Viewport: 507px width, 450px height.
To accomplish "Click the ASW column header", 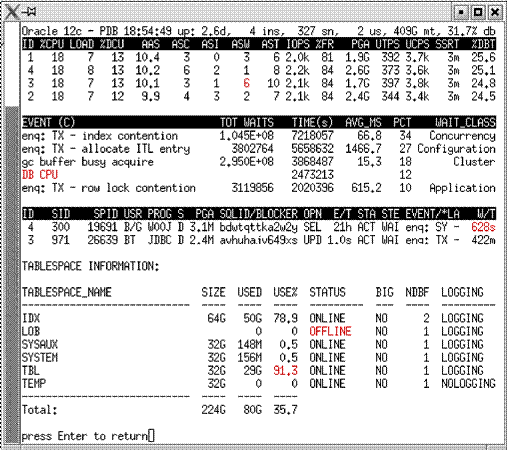I will click(241, 44).
